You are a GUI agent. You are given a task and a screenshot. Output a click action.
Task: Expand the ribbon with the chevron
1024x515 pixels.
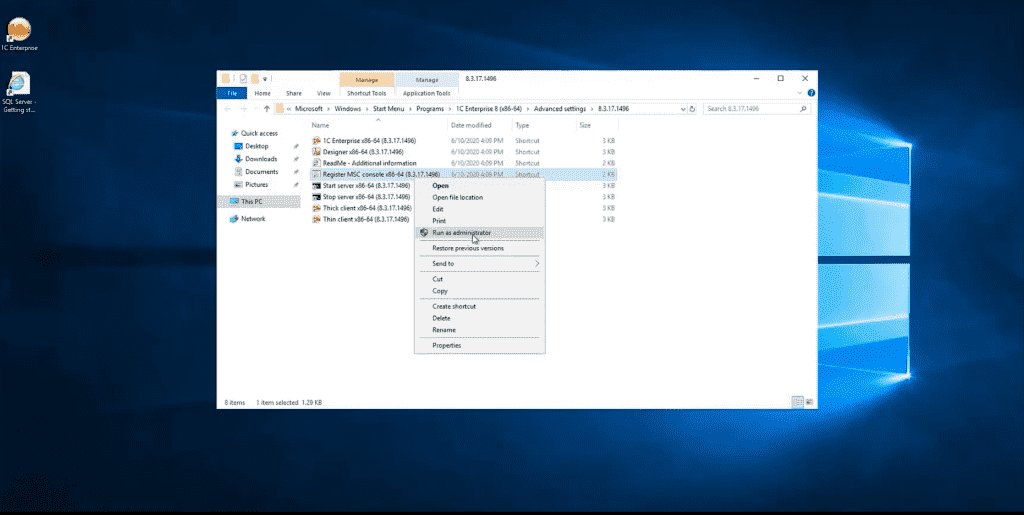pyautogui.click(x=801, y=93)
